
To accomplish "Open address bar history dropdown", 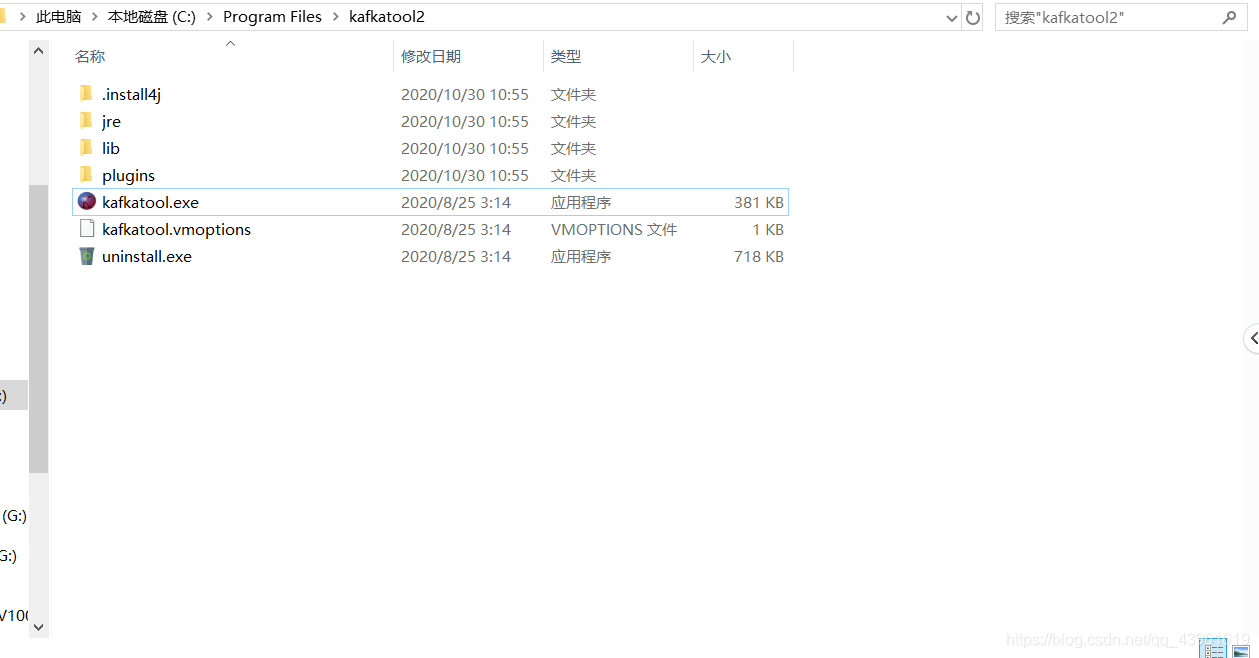I will click(952, 18).
